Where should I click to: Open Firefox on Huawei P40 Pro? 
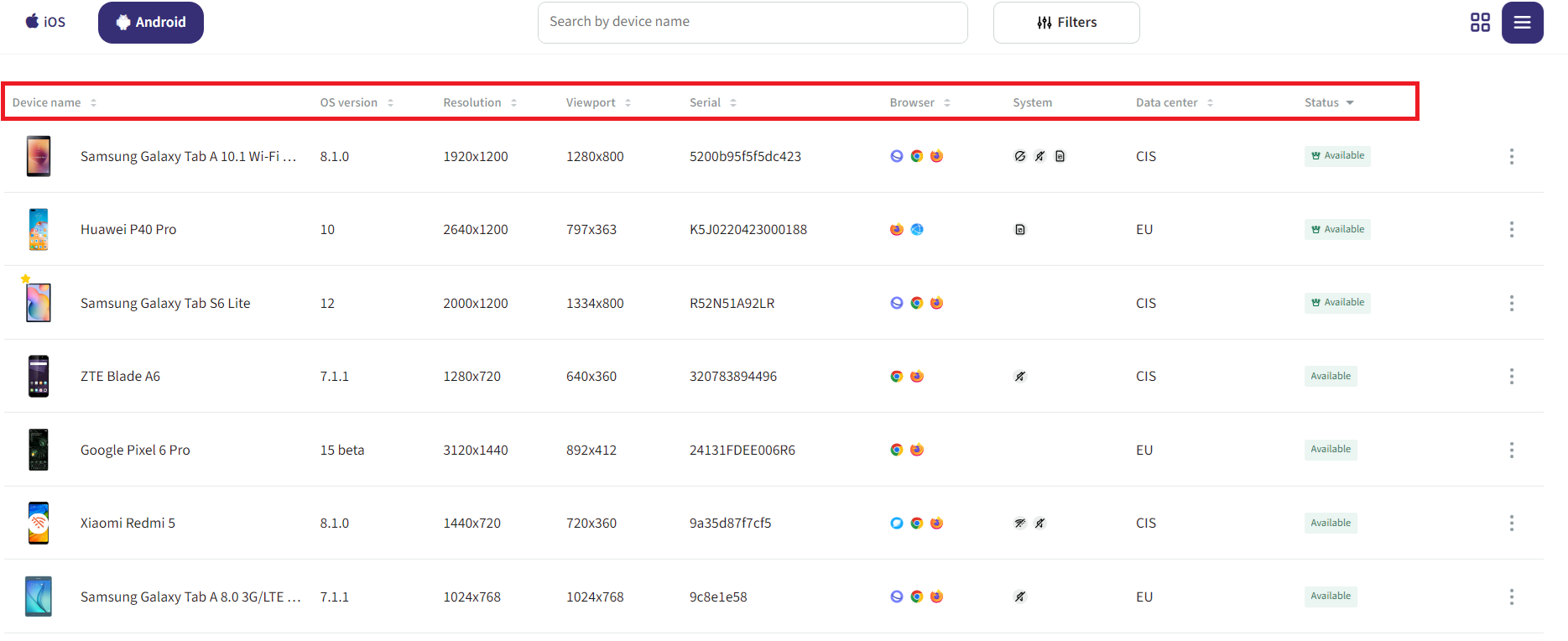point(897,229)
